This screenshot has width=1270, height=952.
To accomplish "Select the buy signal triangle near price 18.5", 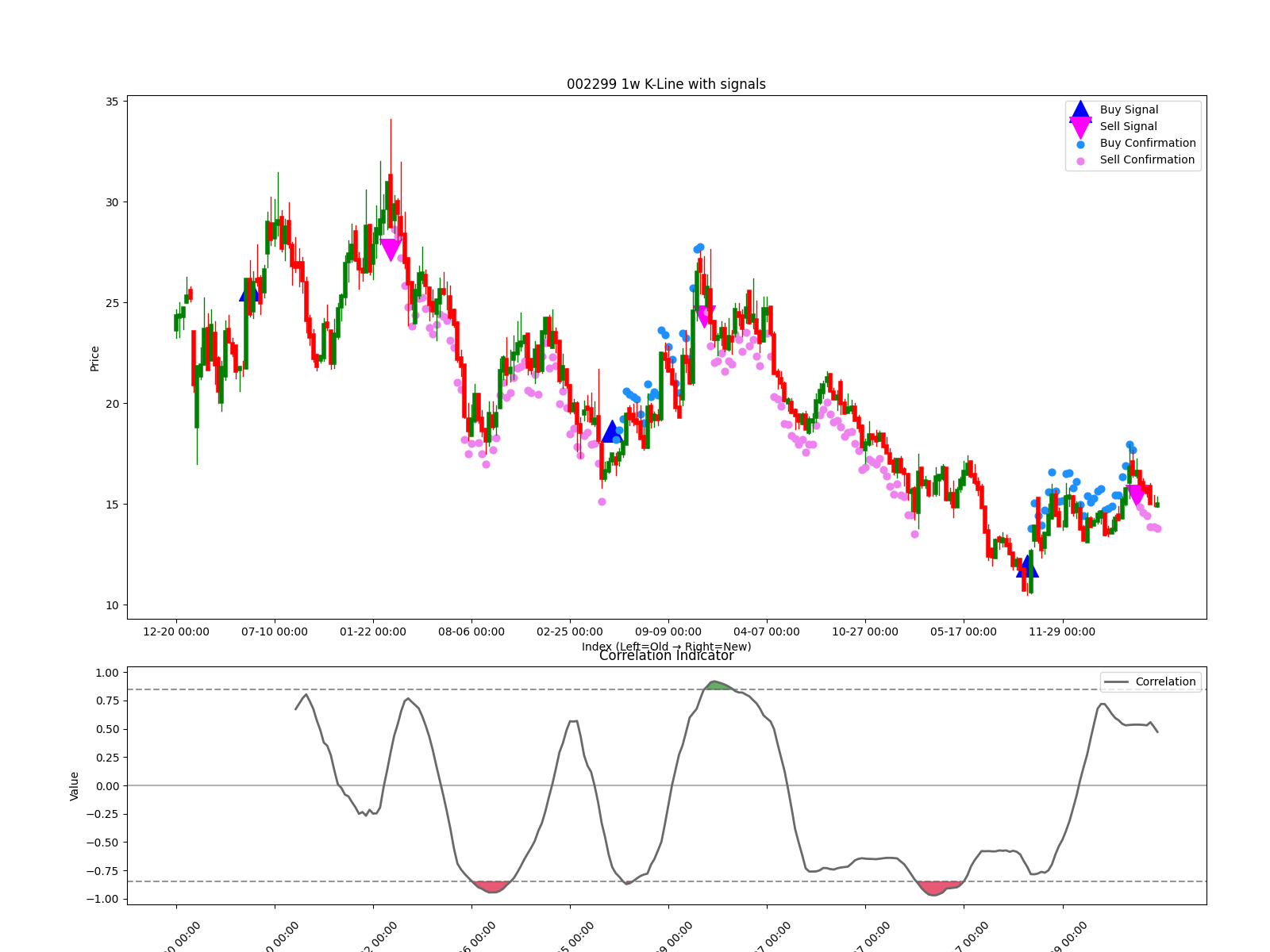I will point(612,432).
